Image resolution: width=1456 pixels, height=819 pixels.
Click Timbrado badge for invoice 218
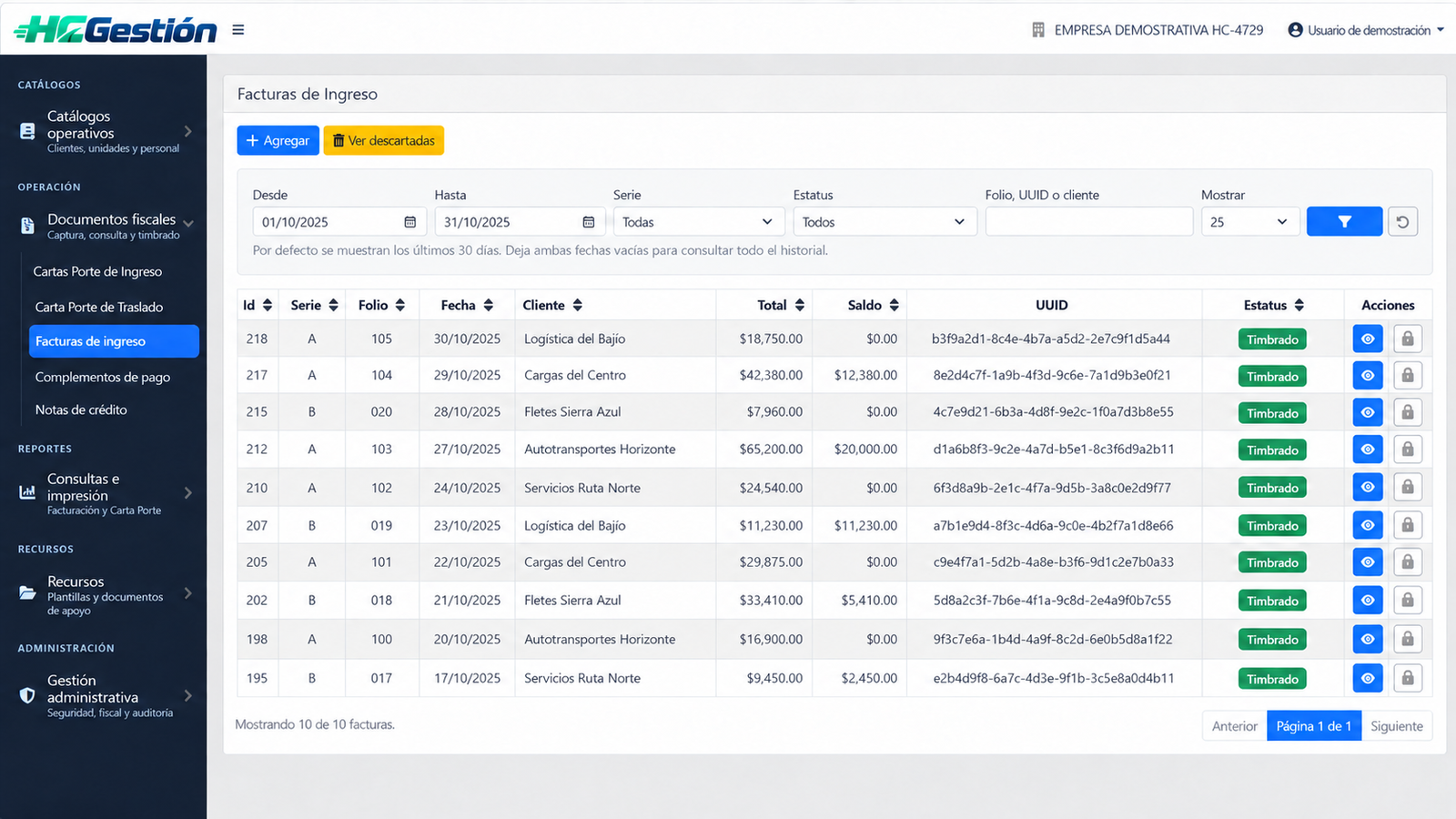tap(1272, 339)
